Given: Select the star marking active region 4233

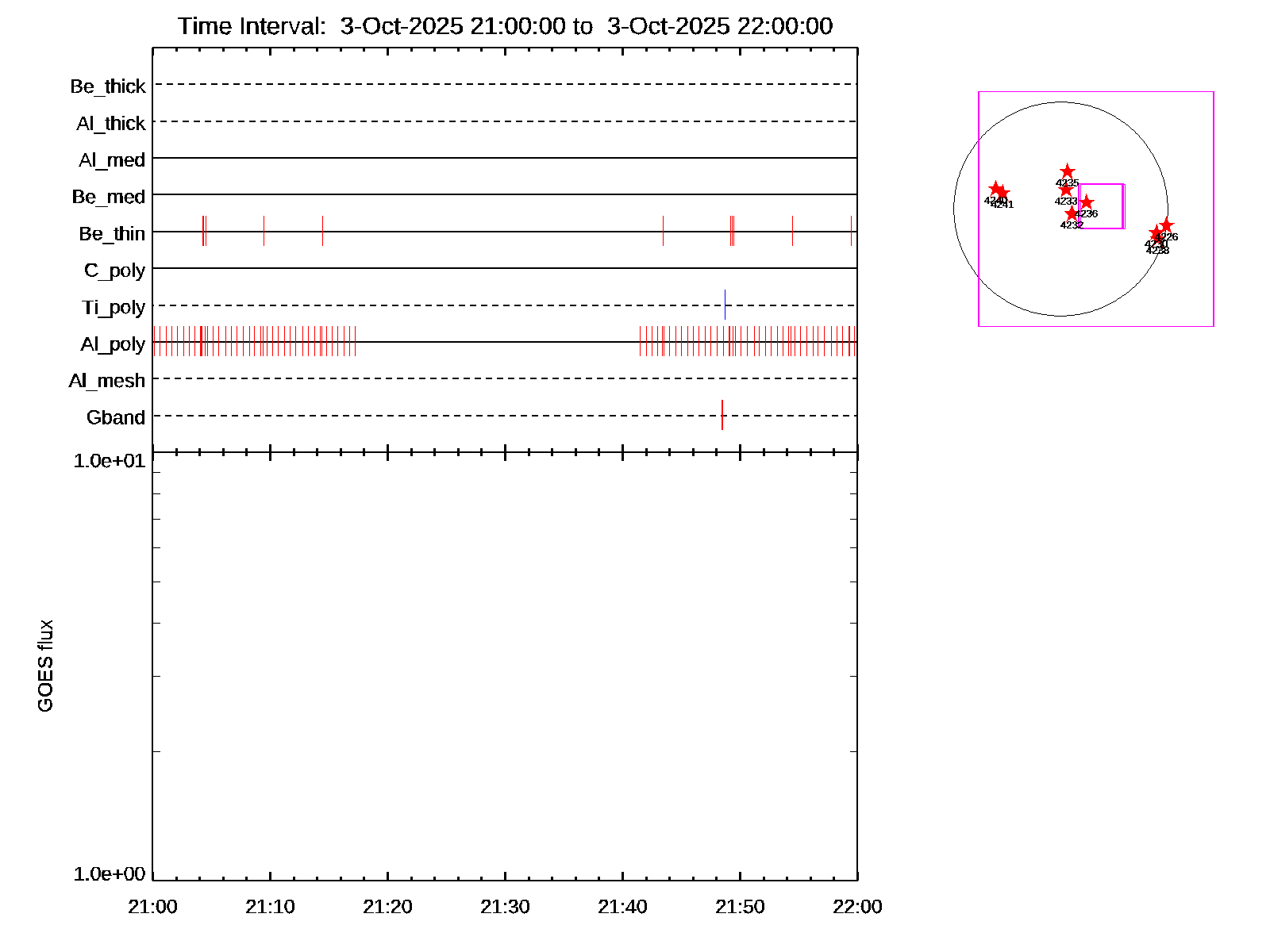Looking at the screenshot, I should [1065, 190].
